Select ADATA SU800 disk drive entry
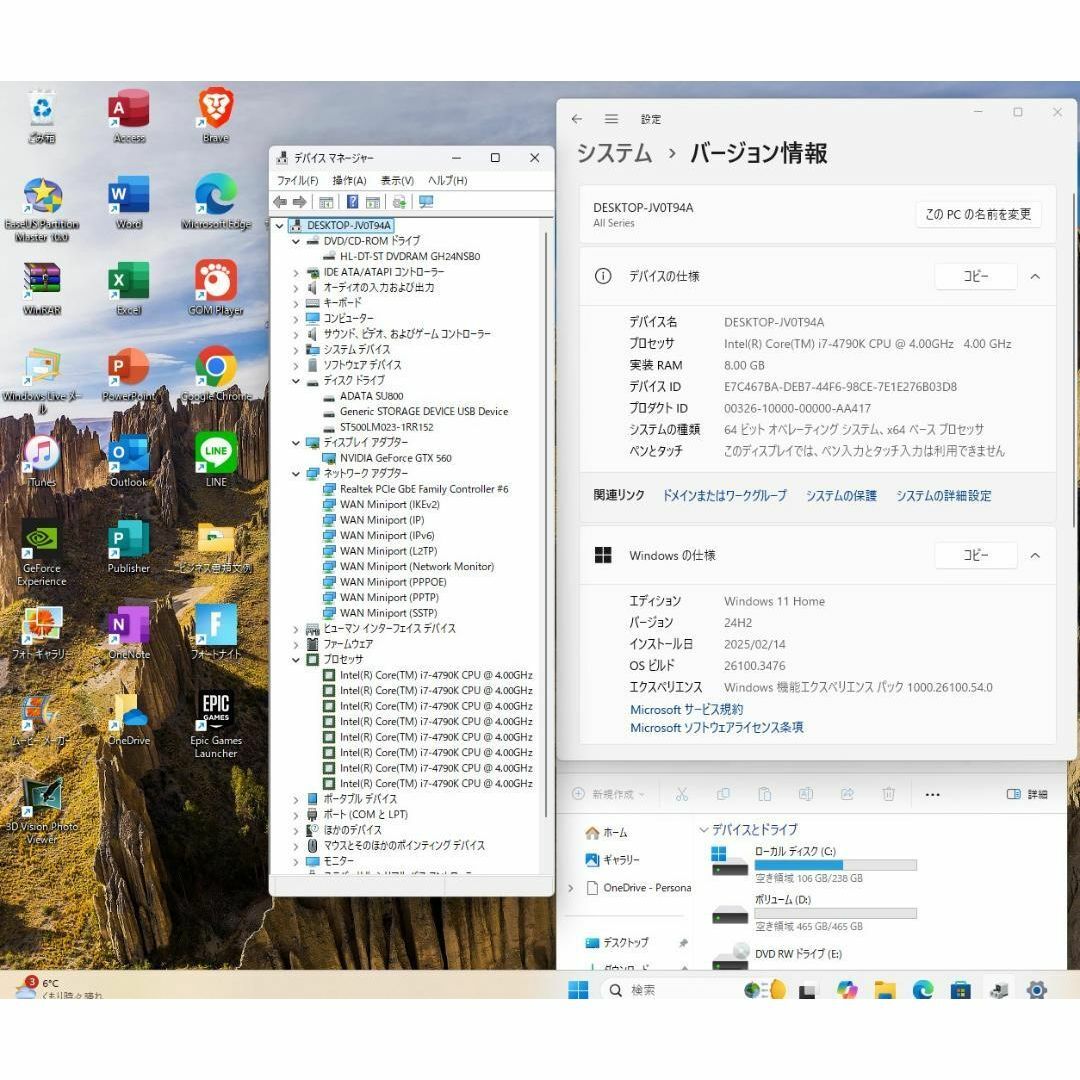 (371, 396)
